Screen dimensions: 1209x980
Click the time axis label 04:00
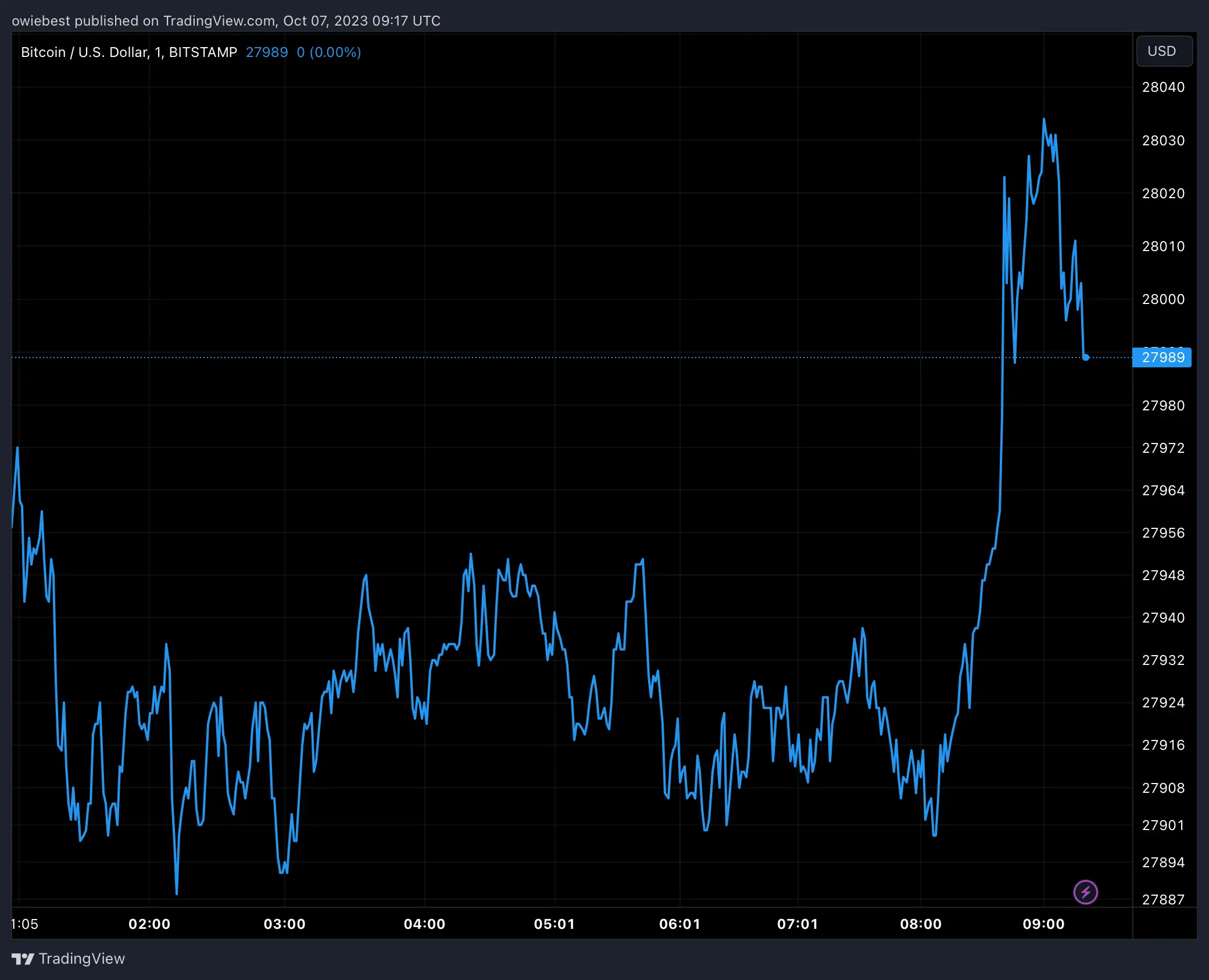point(425,924)
